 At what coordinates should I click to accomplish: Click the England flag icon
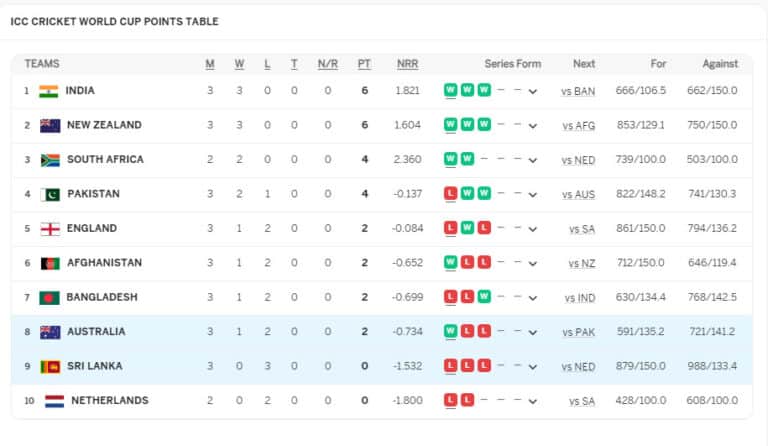50,229
